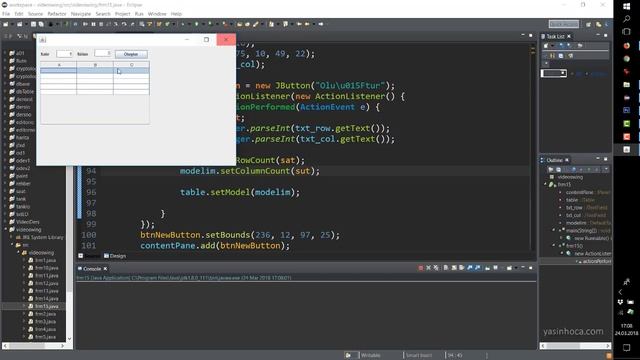640x360 pixels.
Task: Collapse the frm15() constructor node in Outline
Action: 553,246
